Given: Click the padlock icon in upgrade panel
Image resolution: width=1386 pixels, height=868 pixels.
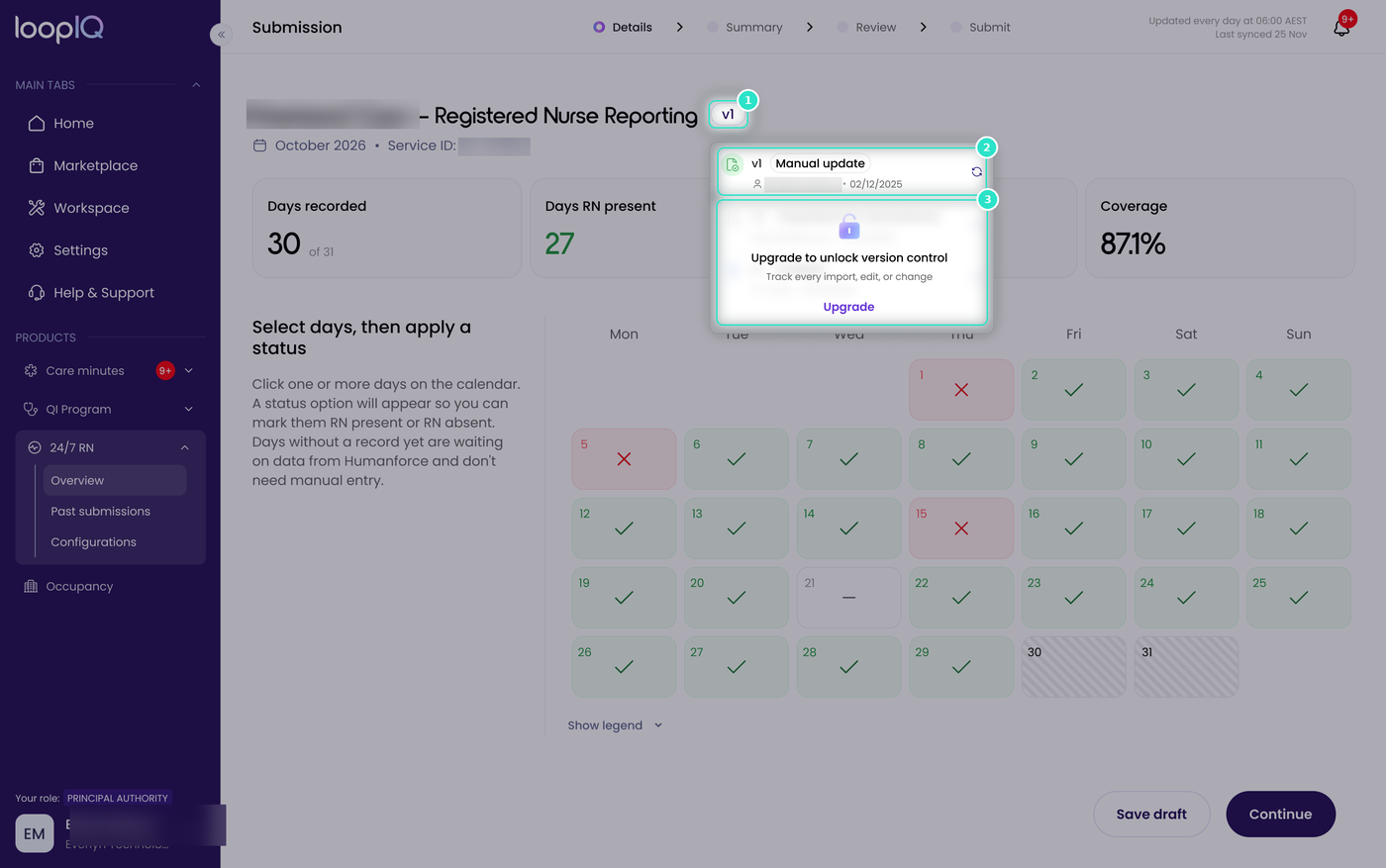Looking at the screenshot, I should point(849,227).
